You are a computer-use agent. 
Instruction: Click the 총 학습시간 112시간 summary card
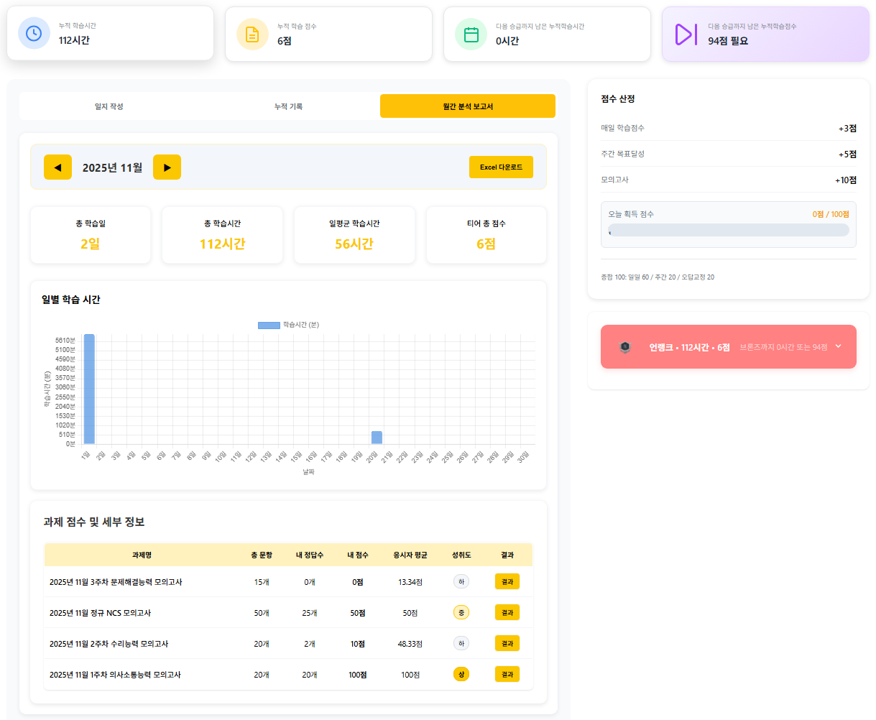click(222, 235)
